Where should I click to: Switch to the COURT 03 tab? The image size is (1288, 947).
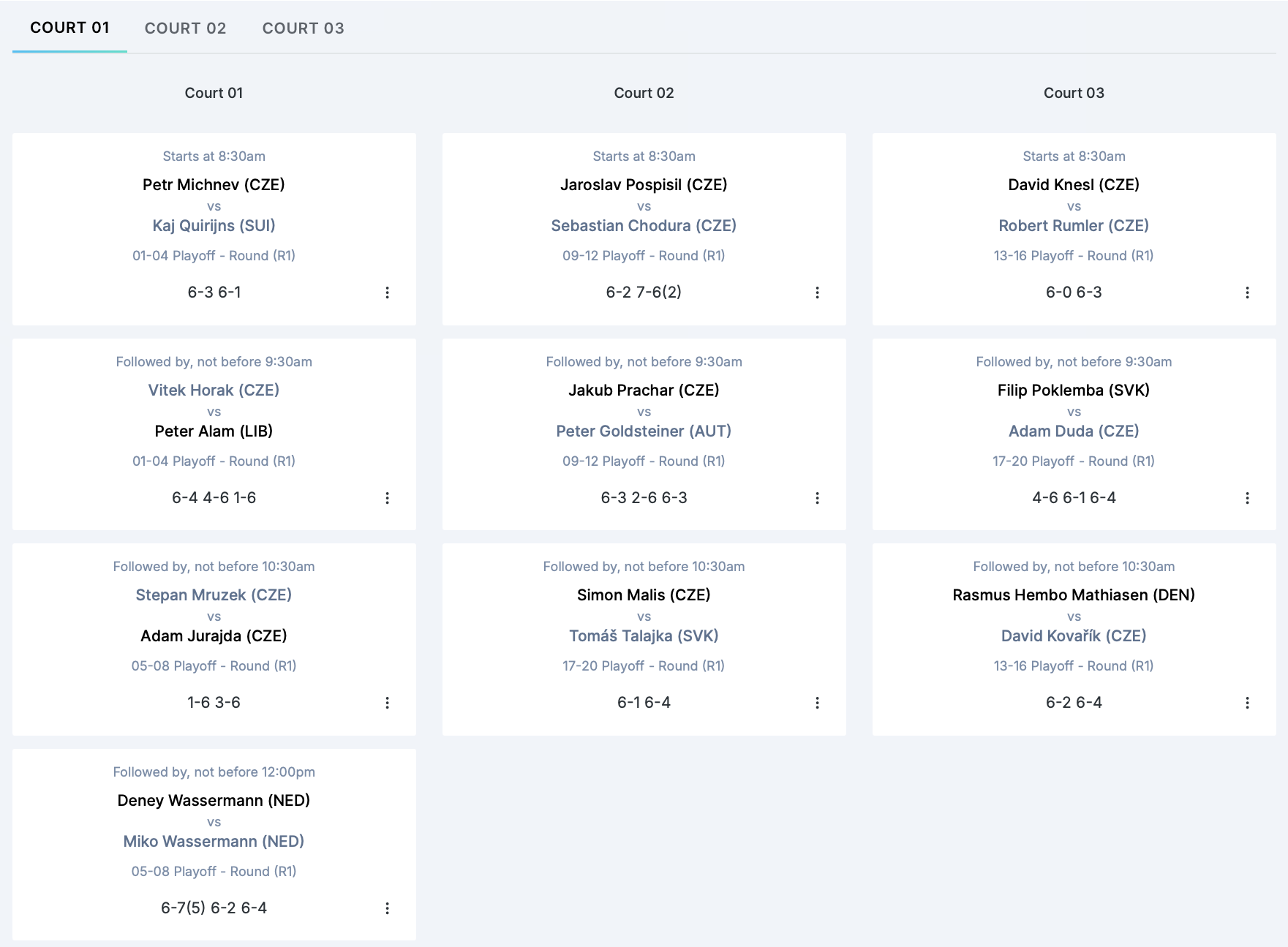click(303, 29)
